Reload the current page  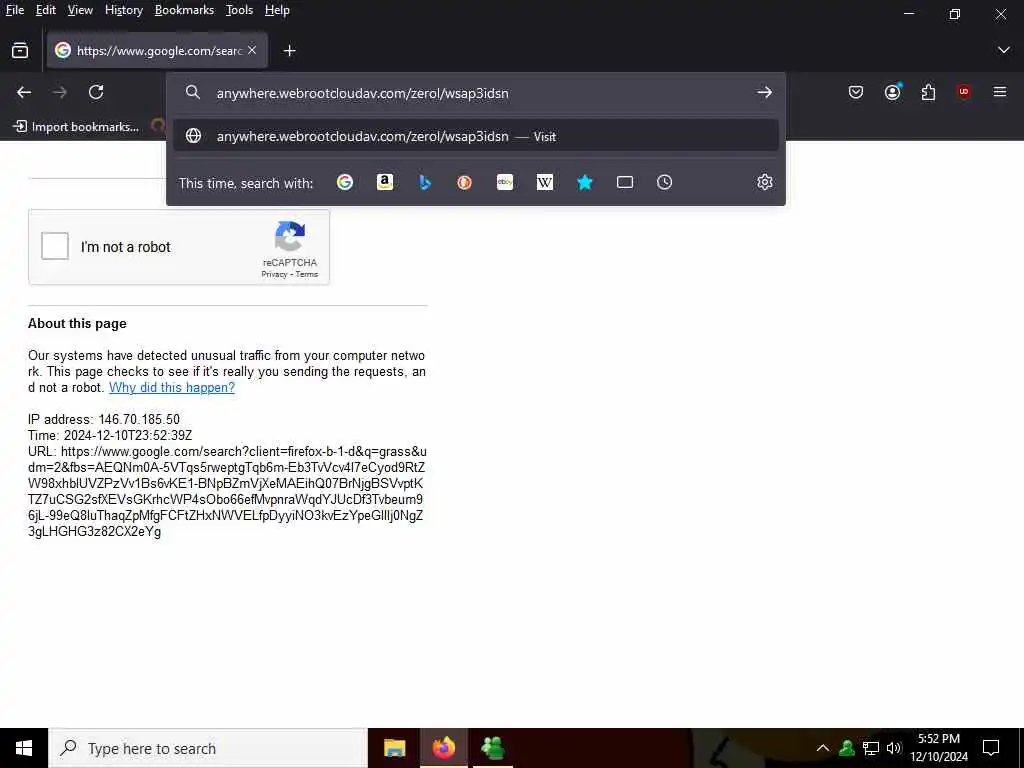97,93
